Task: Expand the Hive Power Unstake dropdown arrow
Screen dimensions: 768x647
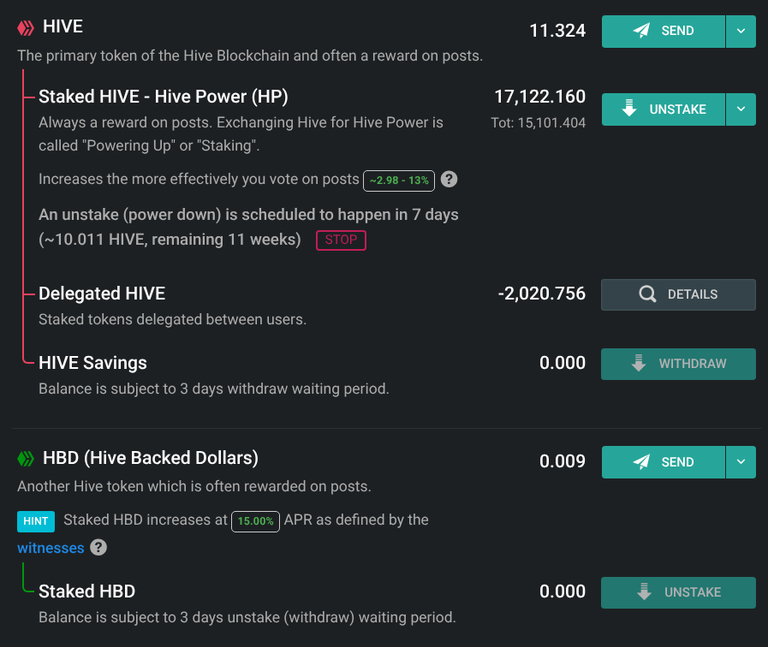Action: 741,109
